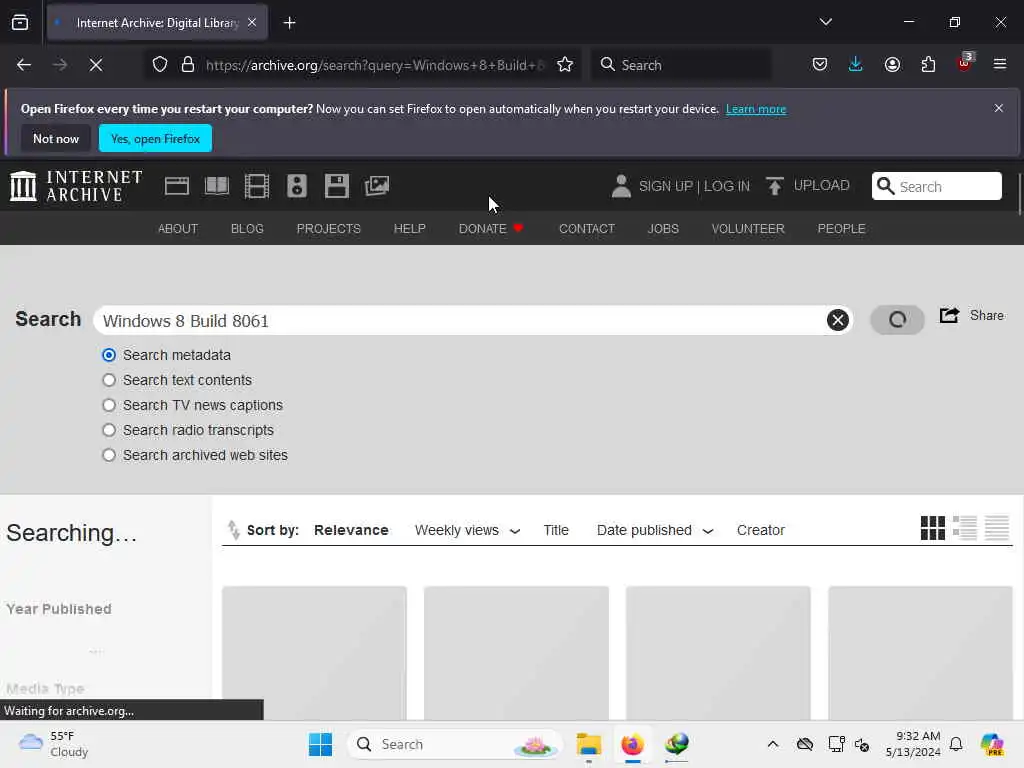Screen dimensions: 1024x768
Task: Open the Extensions puzzle icon
Action: [928, 64]
